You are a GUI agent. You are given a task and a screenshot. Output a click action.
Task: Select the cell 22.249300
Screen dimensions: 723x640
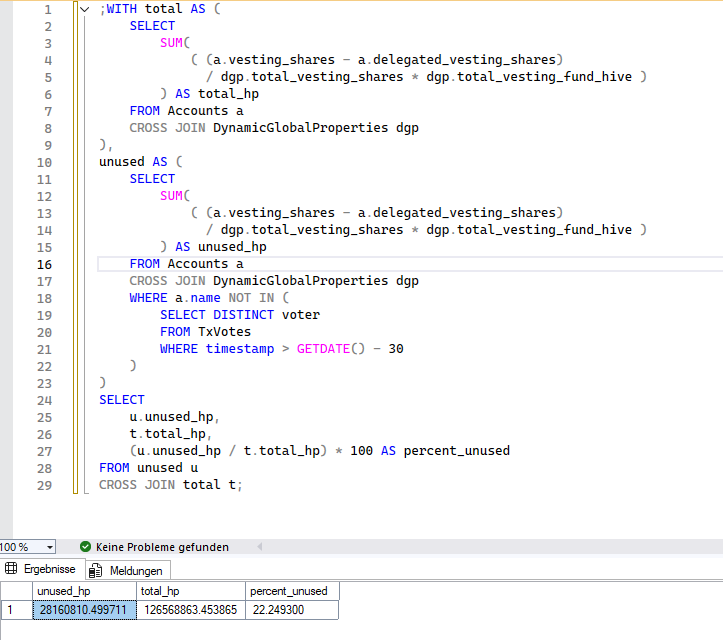click(x=292, y=610)
